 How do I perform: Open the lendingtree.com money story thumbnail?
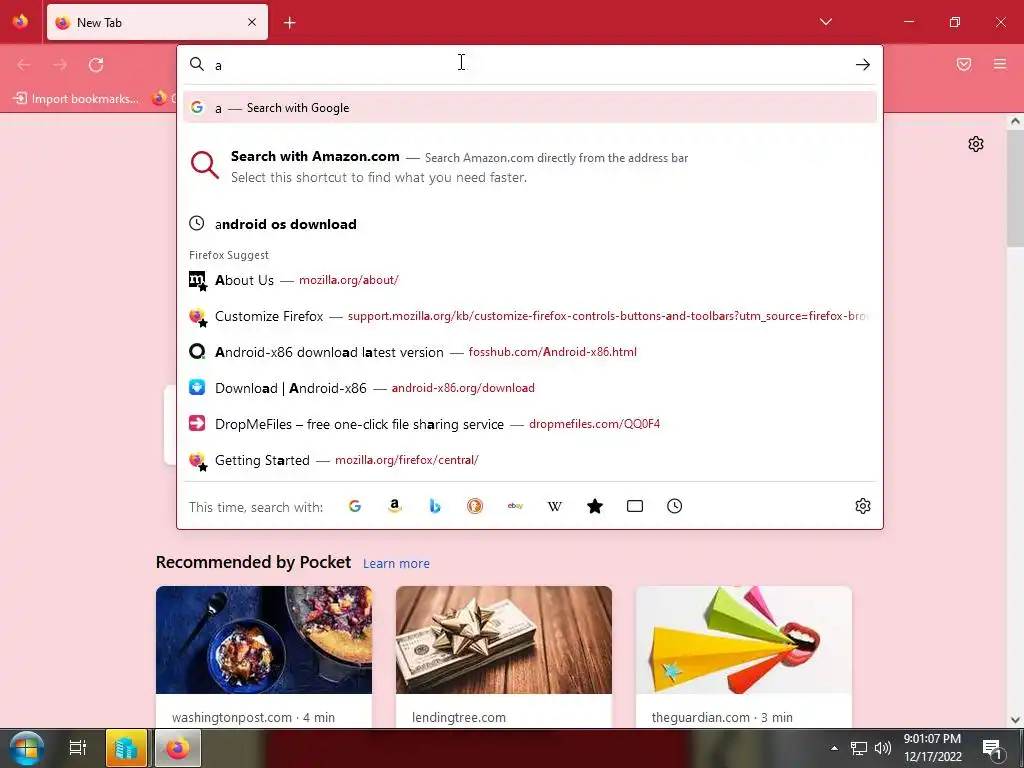pos(504,640)
